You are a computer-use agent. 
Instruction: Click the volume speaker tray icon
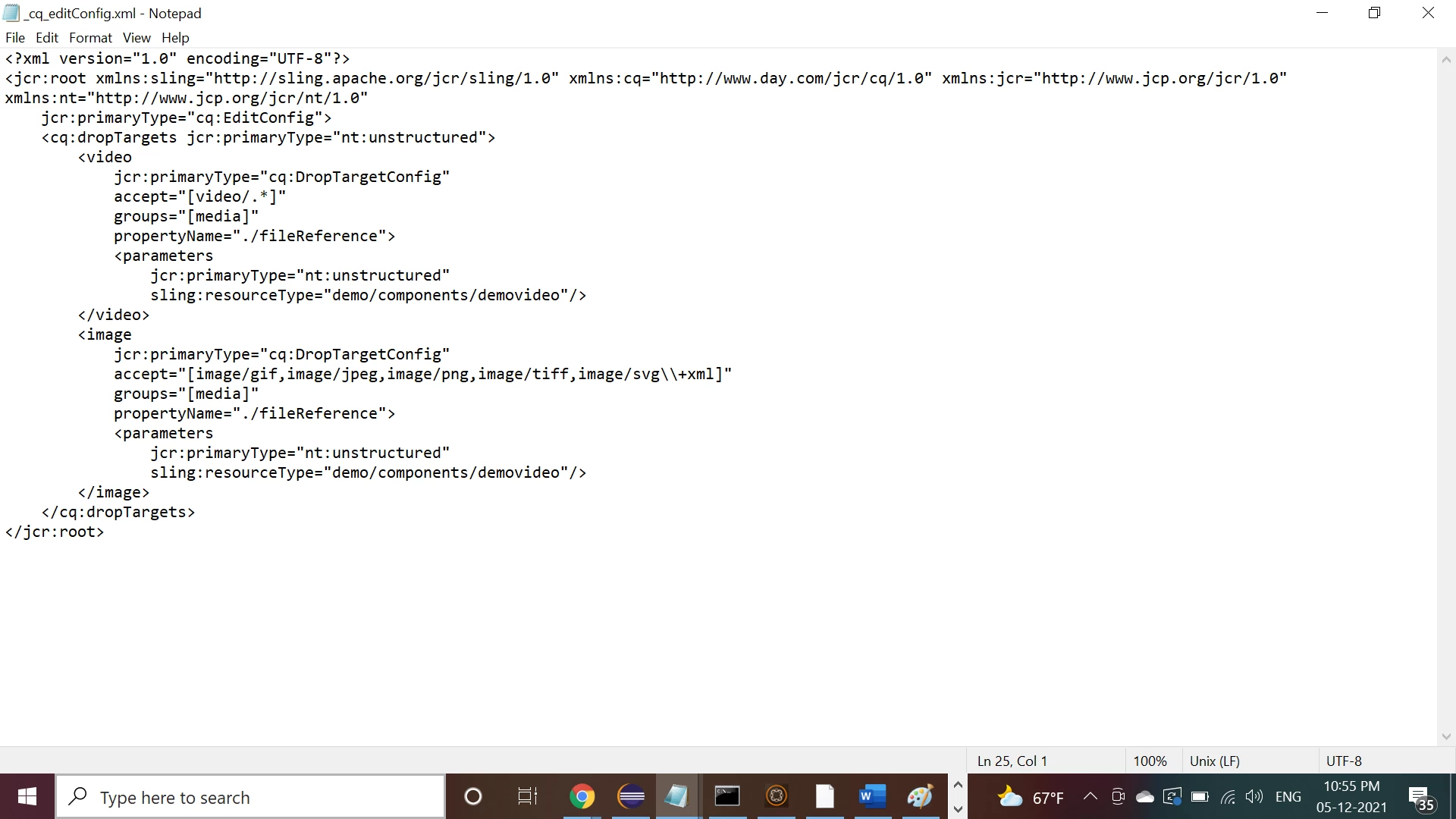[x=1254, y=797]
